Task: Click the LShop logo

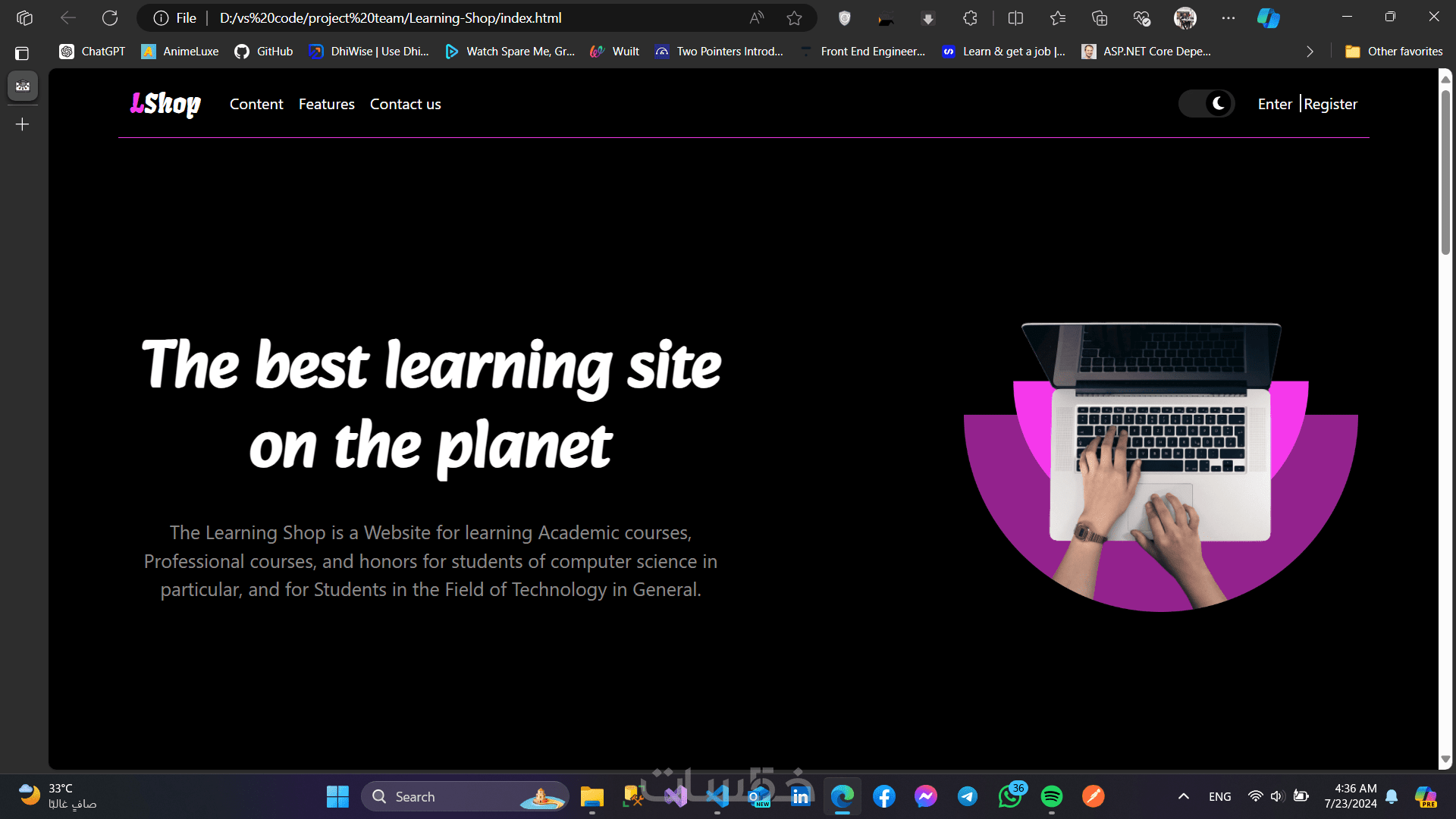Action: coord(165,104)
